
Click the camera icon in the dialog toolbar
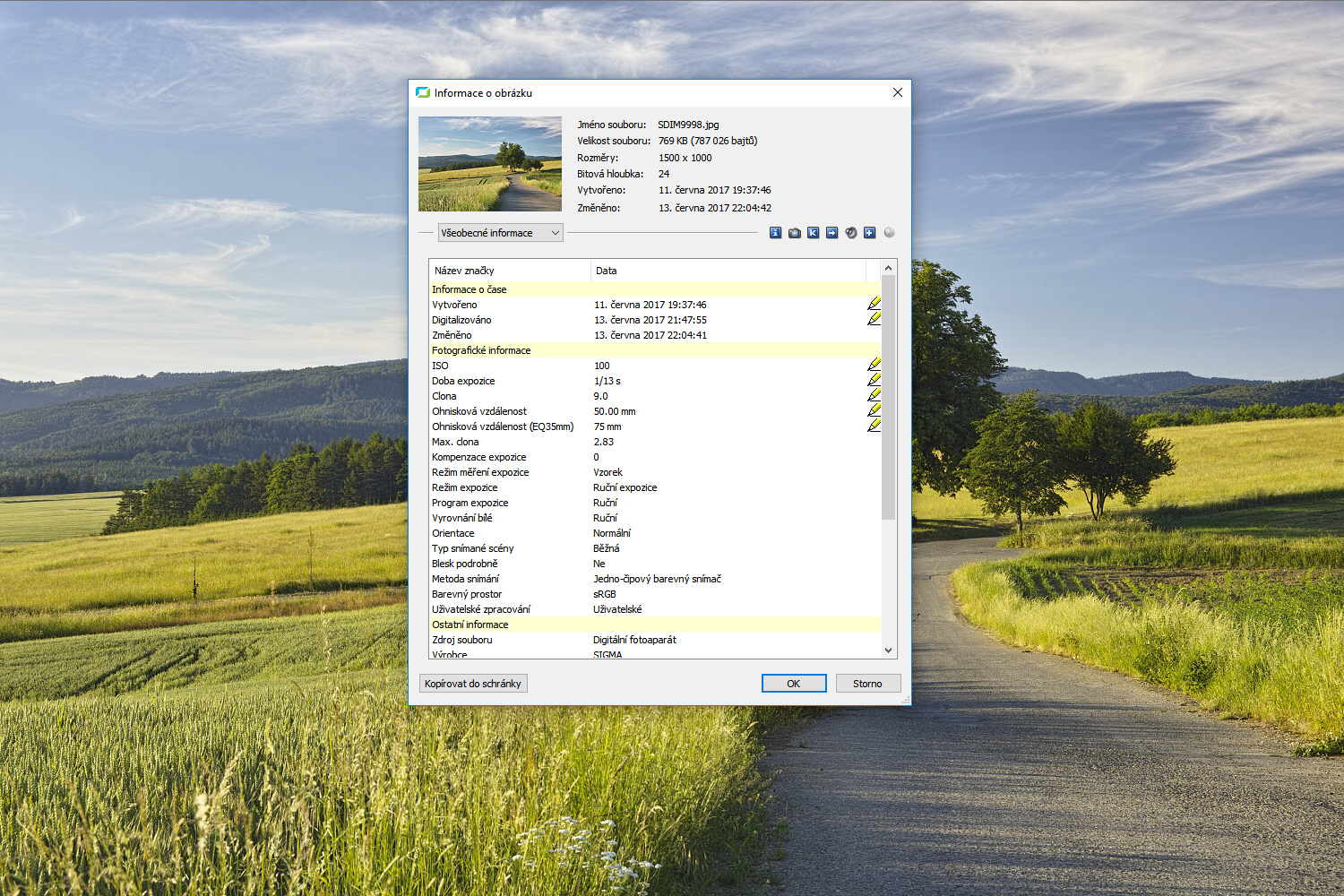pos(794,233)
